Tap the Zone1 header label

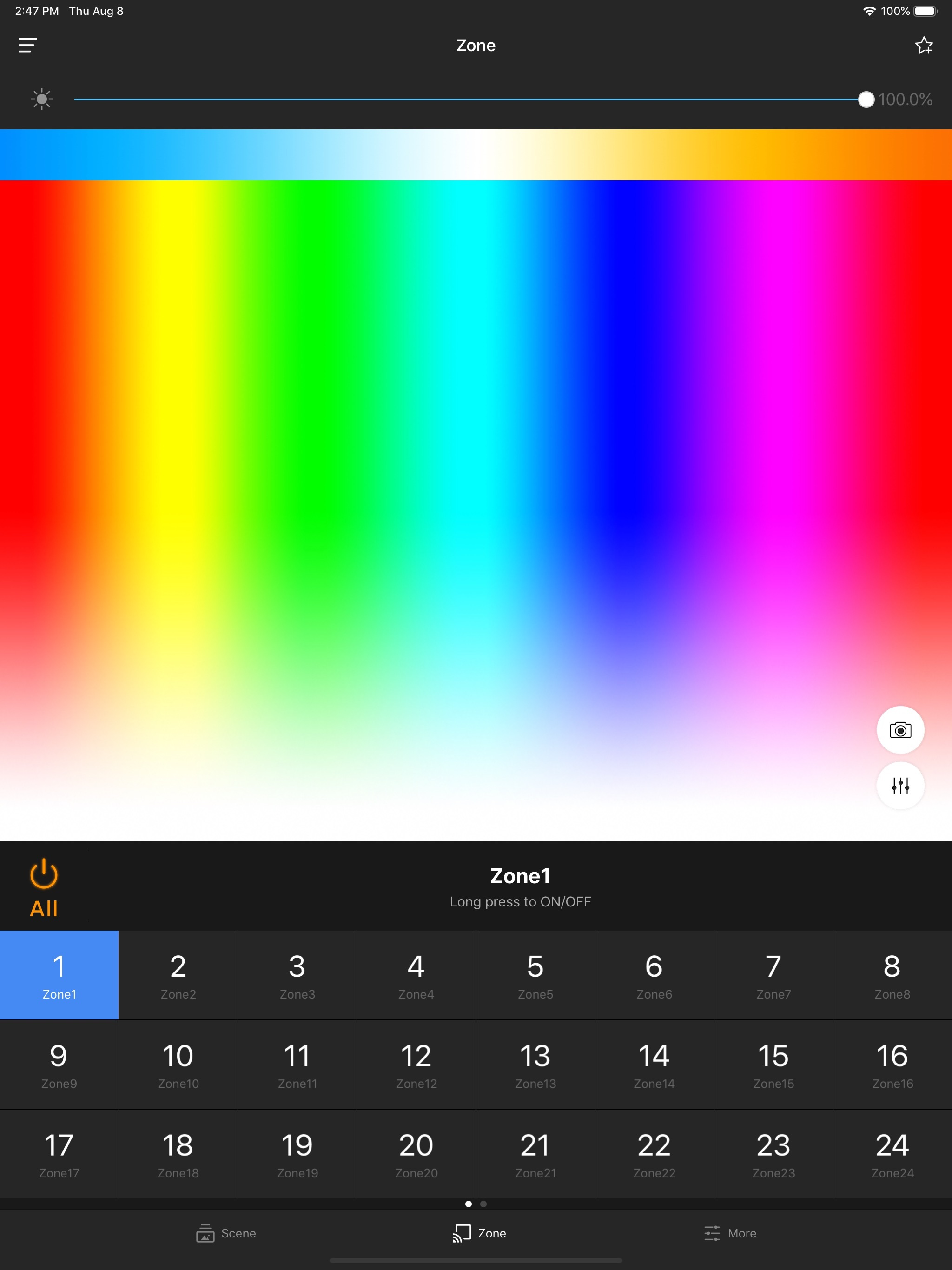(520, 876)
